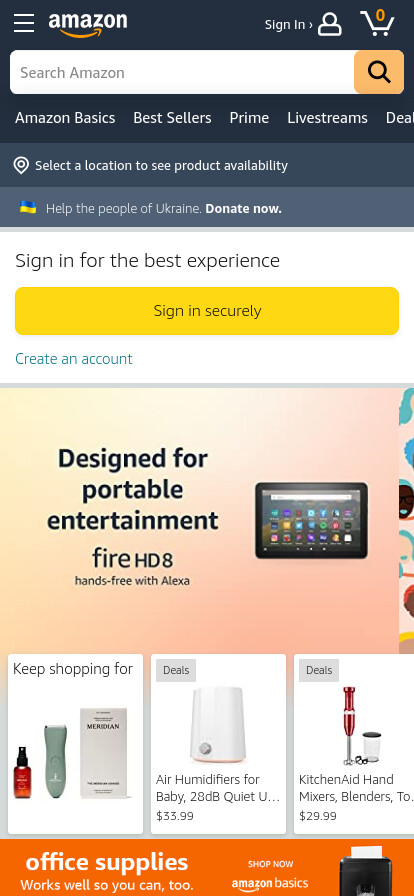Screen dimensions: 414x896
Task: Click the user account profile icon
Action: point(330,25)
